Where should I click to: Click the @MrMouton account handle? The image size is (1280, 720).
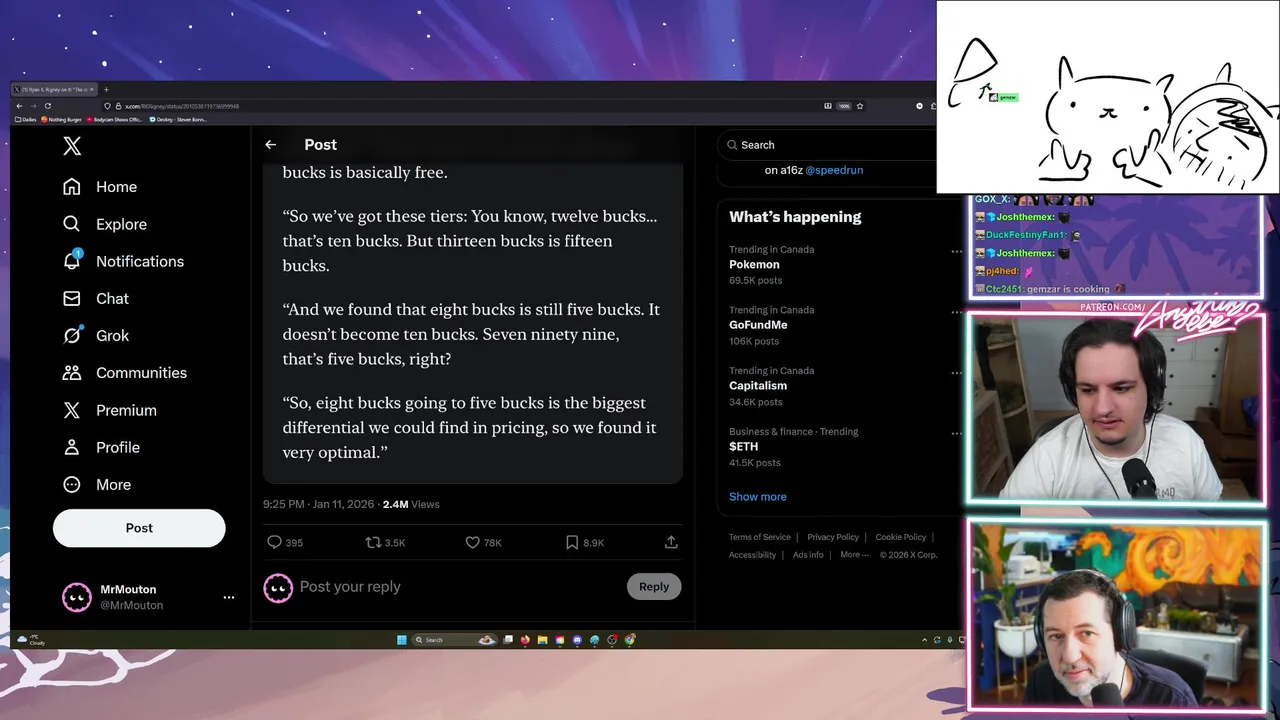pyautogui.click(x=131, y=605)
